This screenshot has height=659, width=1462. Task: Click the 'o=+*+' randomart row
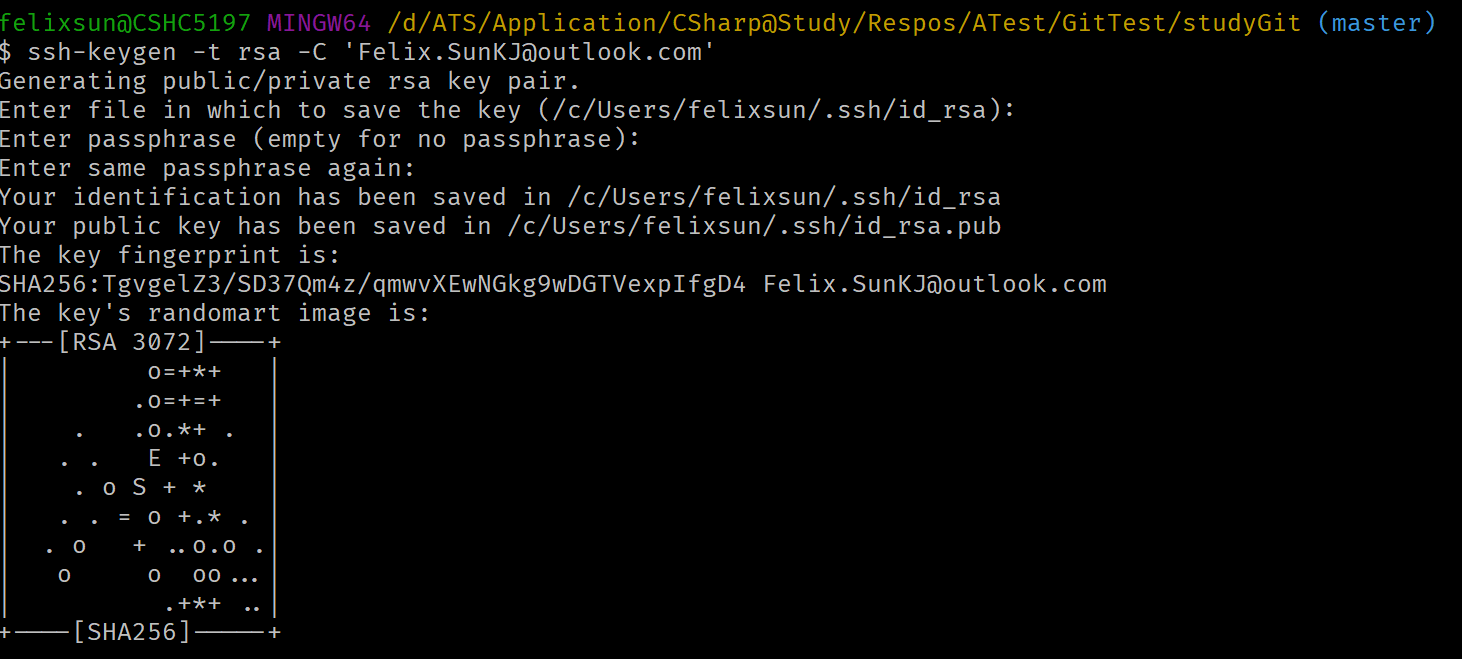point(185,372)
